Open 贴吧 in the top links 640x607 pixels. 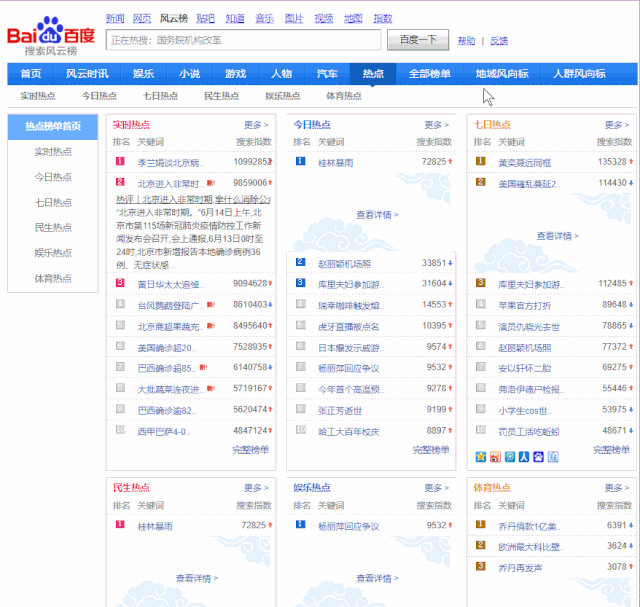[x=205, y=18]
